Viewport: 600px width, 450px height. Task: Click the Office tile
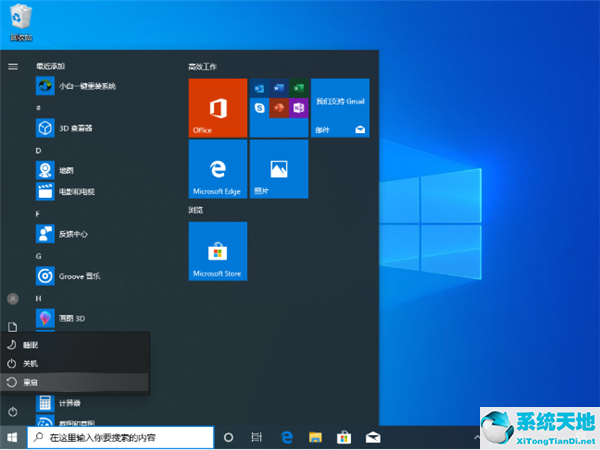coord(218,108)
